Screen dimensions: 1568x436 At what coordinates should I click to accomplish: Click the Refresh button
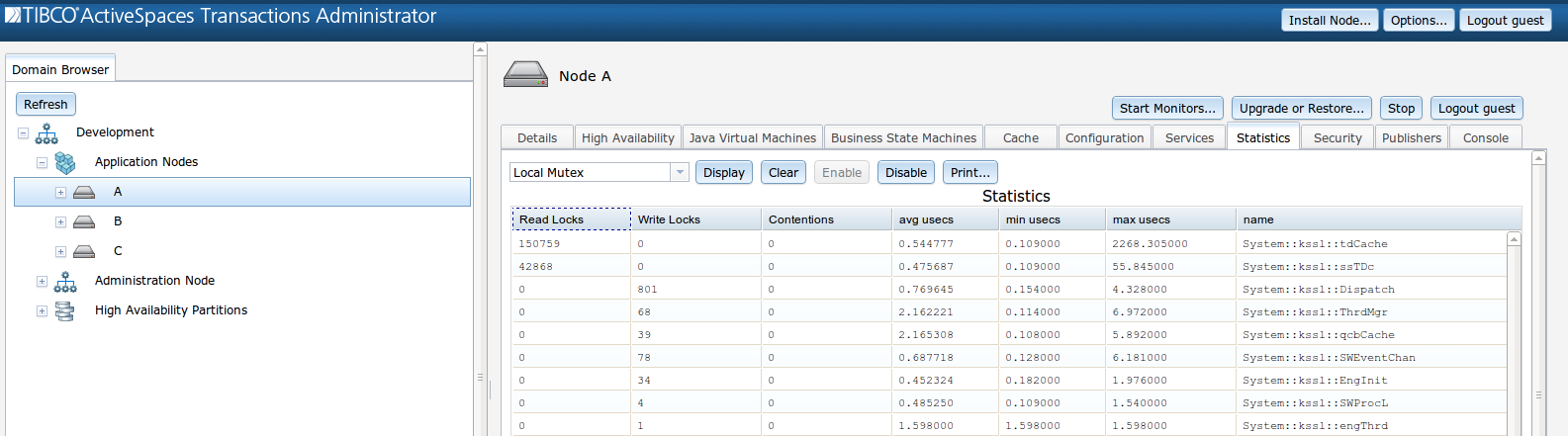pos(46,104)
